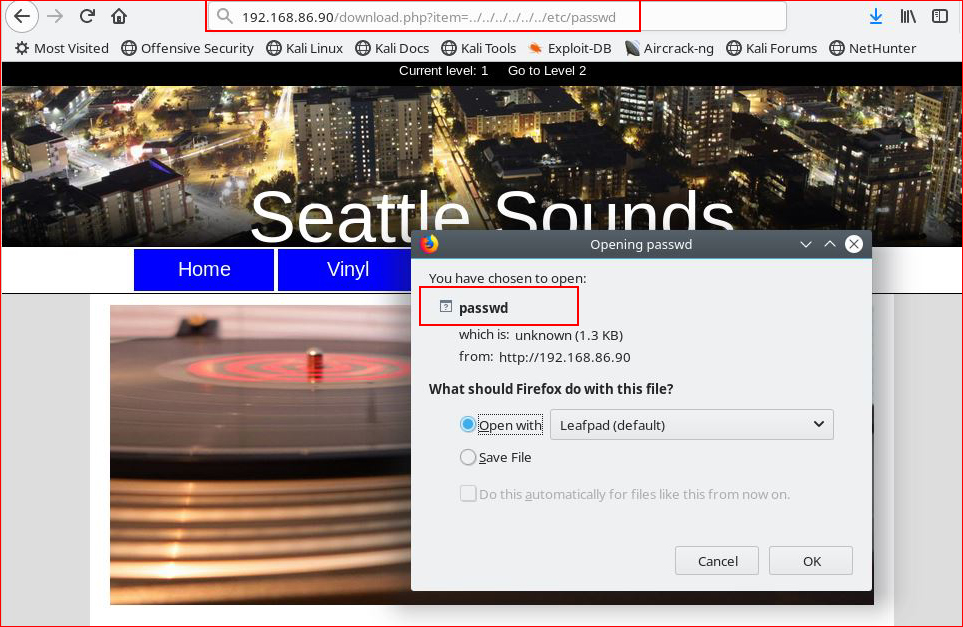
Task: Click the vinyl record image on the page
Action: [260, 454]
